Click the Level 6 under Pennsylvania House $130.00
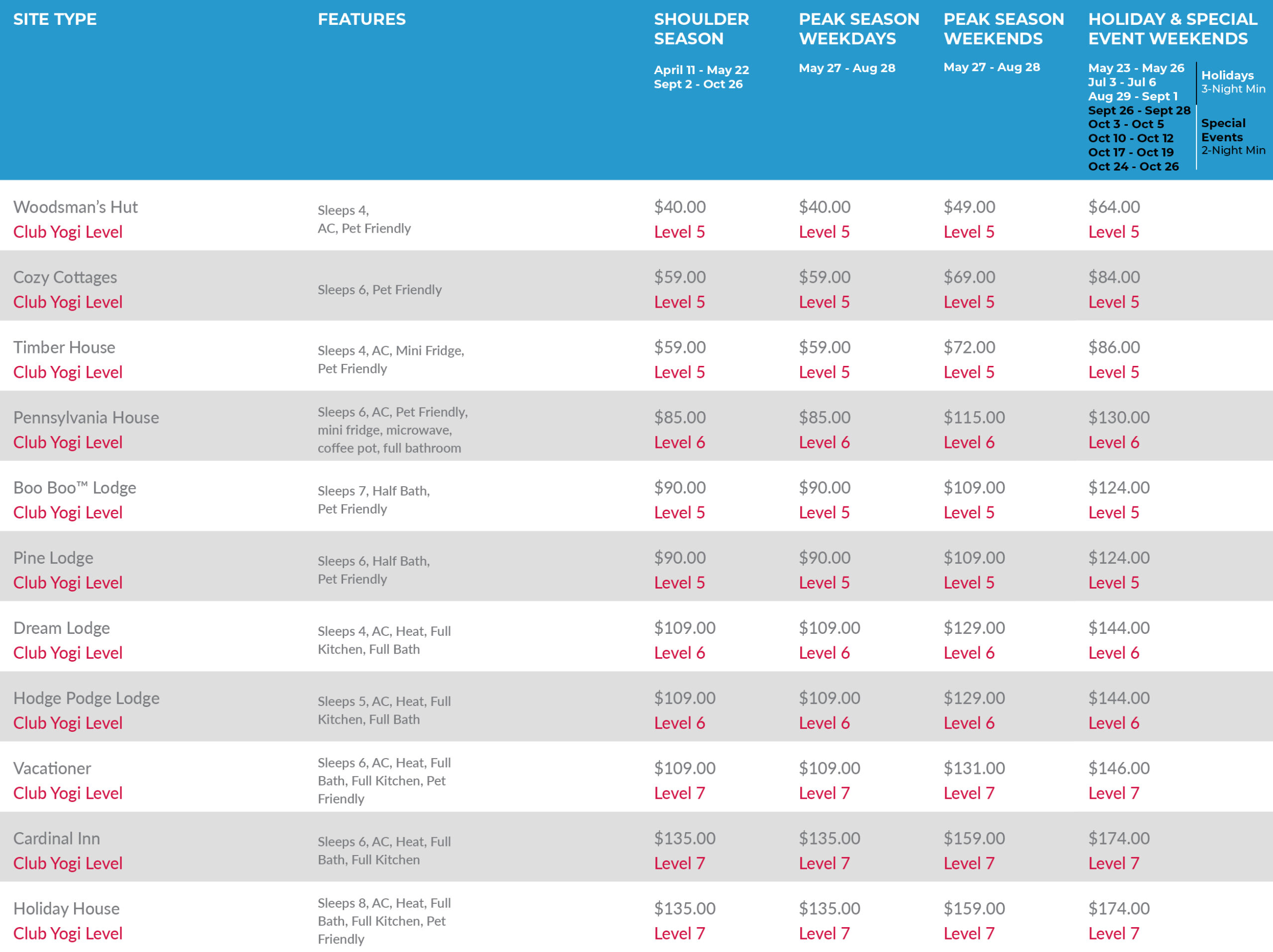Image resolution: width=1273 pixels, height=952 pixels. [1113, 442]
